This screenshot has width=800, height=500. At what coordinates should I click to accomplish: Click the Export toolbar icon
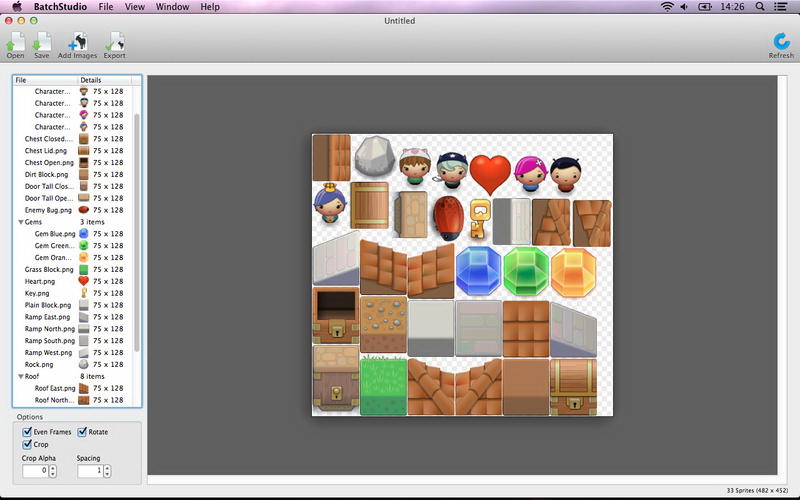(114, 42)
